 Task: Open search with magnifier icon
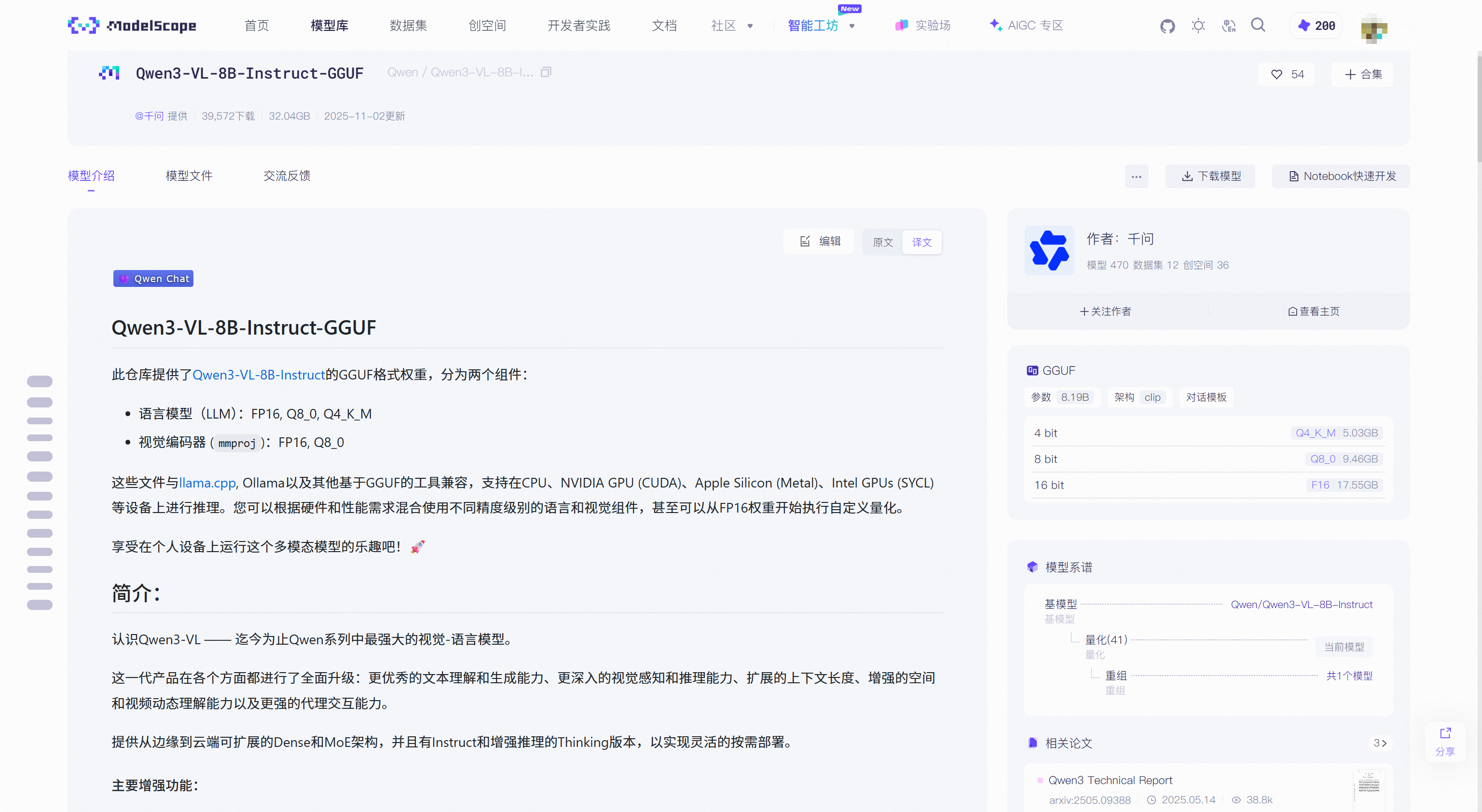(1258, 25)
